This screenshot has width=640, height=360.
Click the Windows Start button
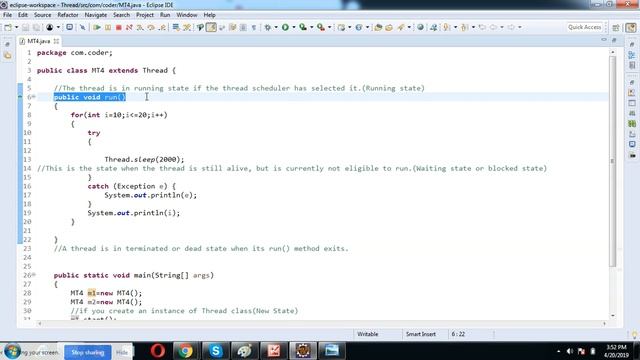[x=12, y=351]
